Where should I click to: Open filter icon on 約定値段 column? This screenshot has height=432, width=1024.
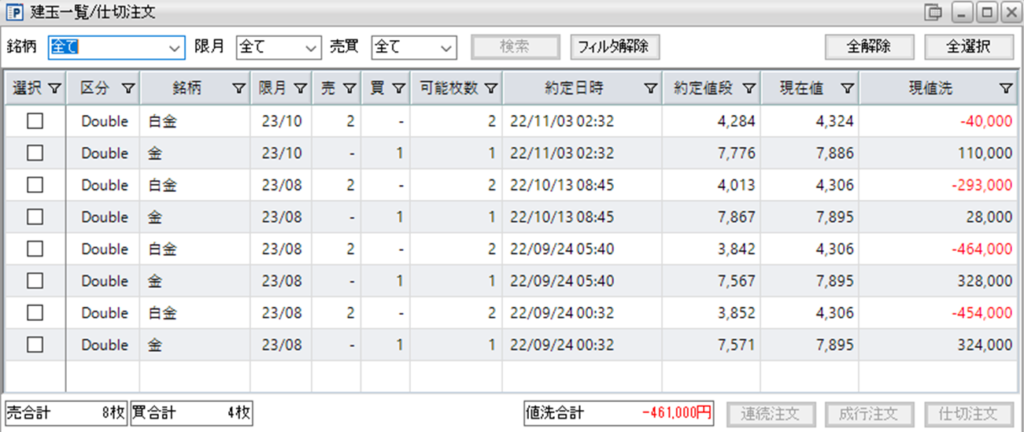pos(749,89)
